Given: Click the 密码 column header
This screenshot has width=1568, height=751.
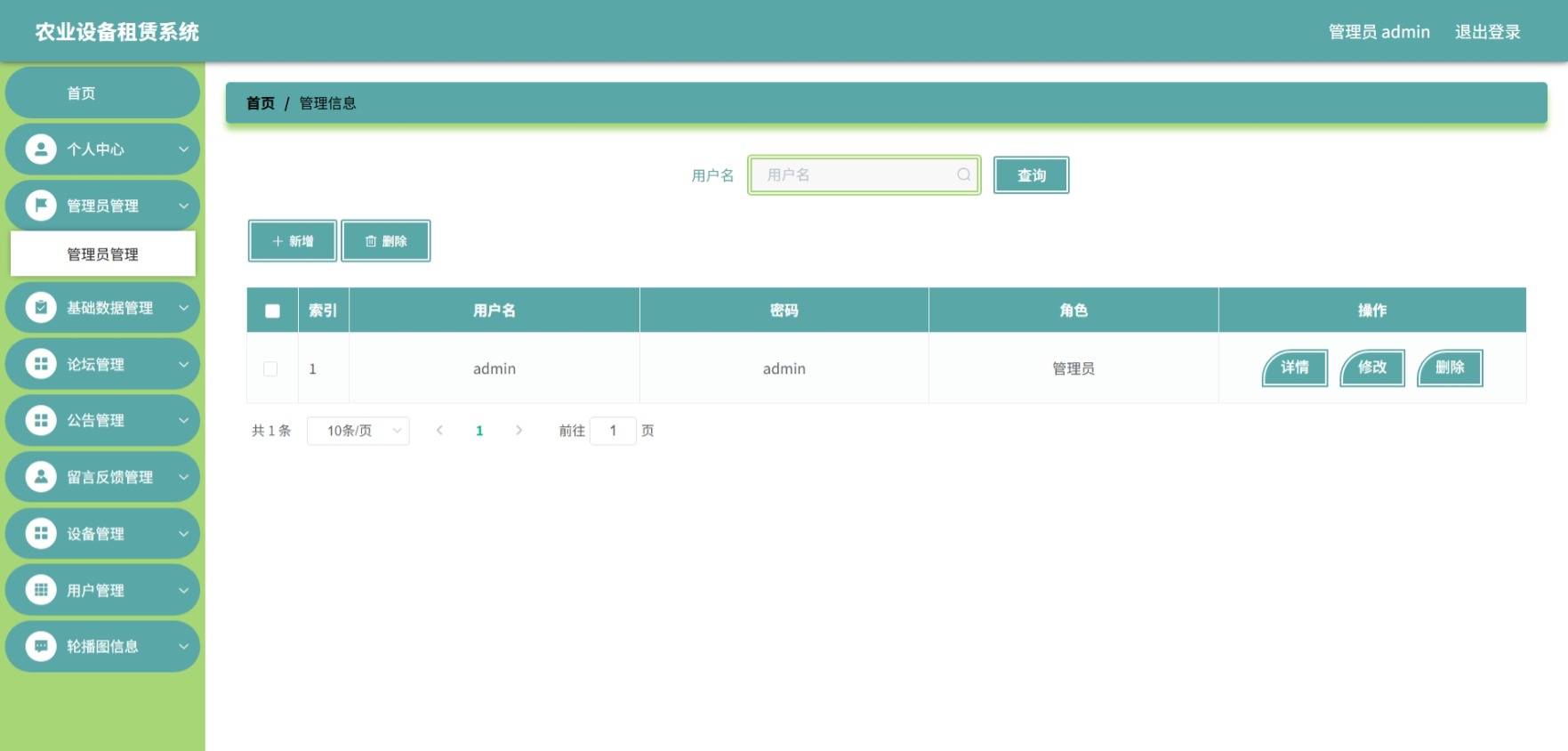Looking at the screenshot, I should (784, 311).
